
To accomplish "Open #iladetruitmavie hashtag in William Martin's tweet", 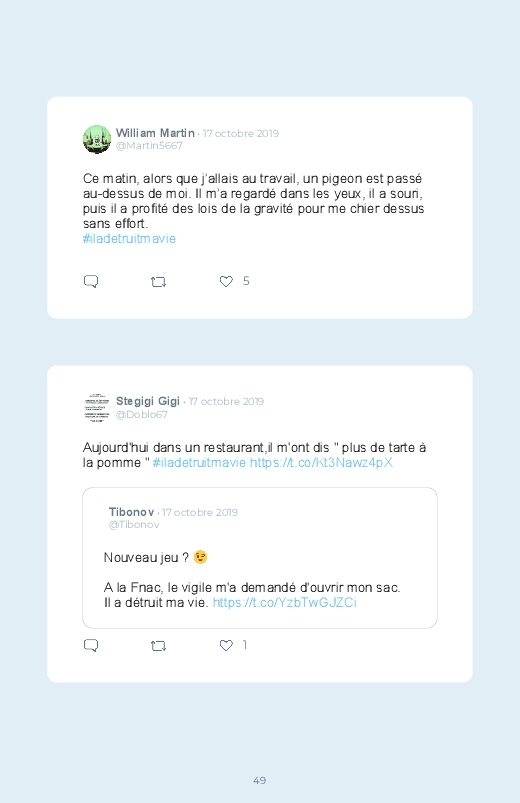I will (x=129, y=239).
